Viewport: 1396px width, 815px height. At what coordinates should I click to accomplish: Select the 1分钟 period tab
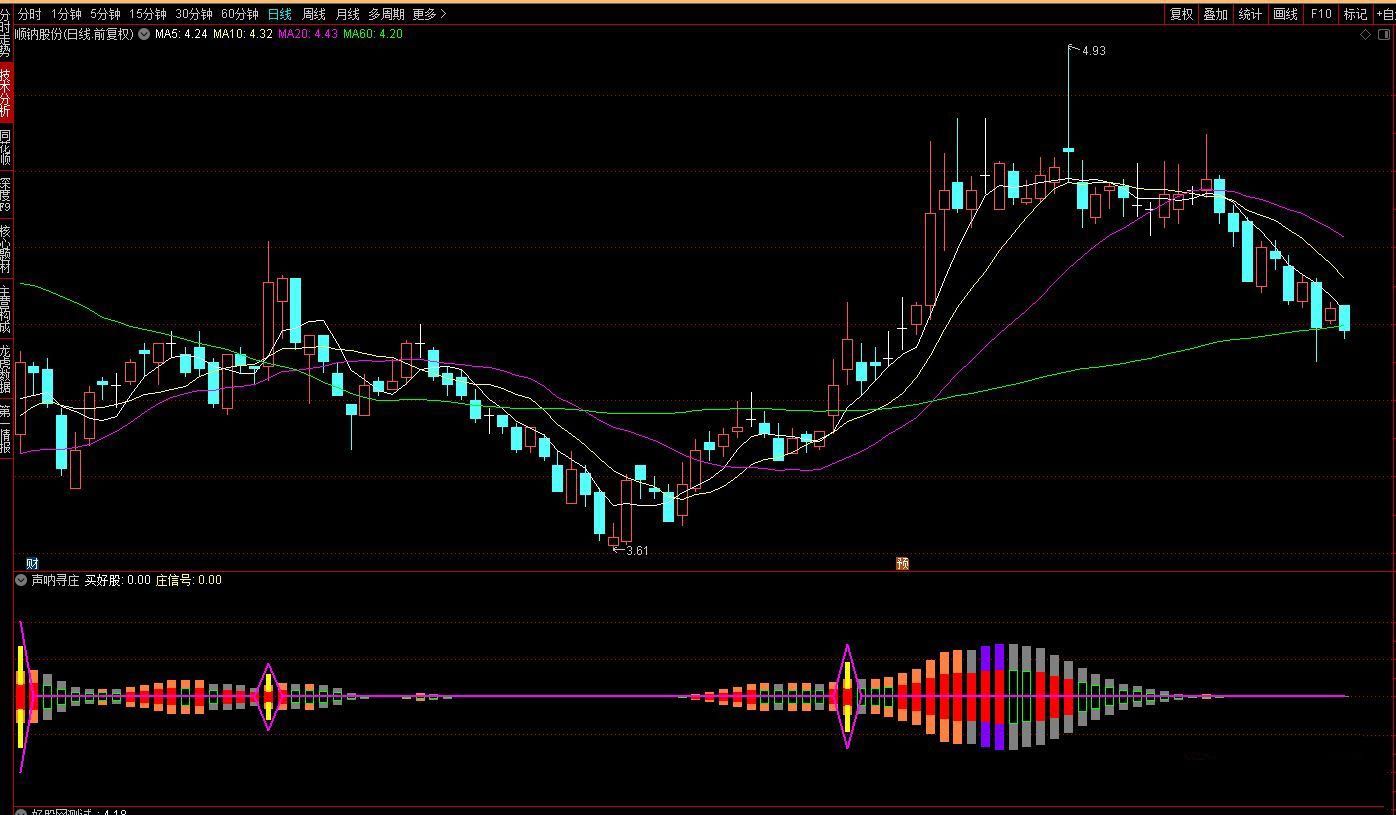[66, 14]
